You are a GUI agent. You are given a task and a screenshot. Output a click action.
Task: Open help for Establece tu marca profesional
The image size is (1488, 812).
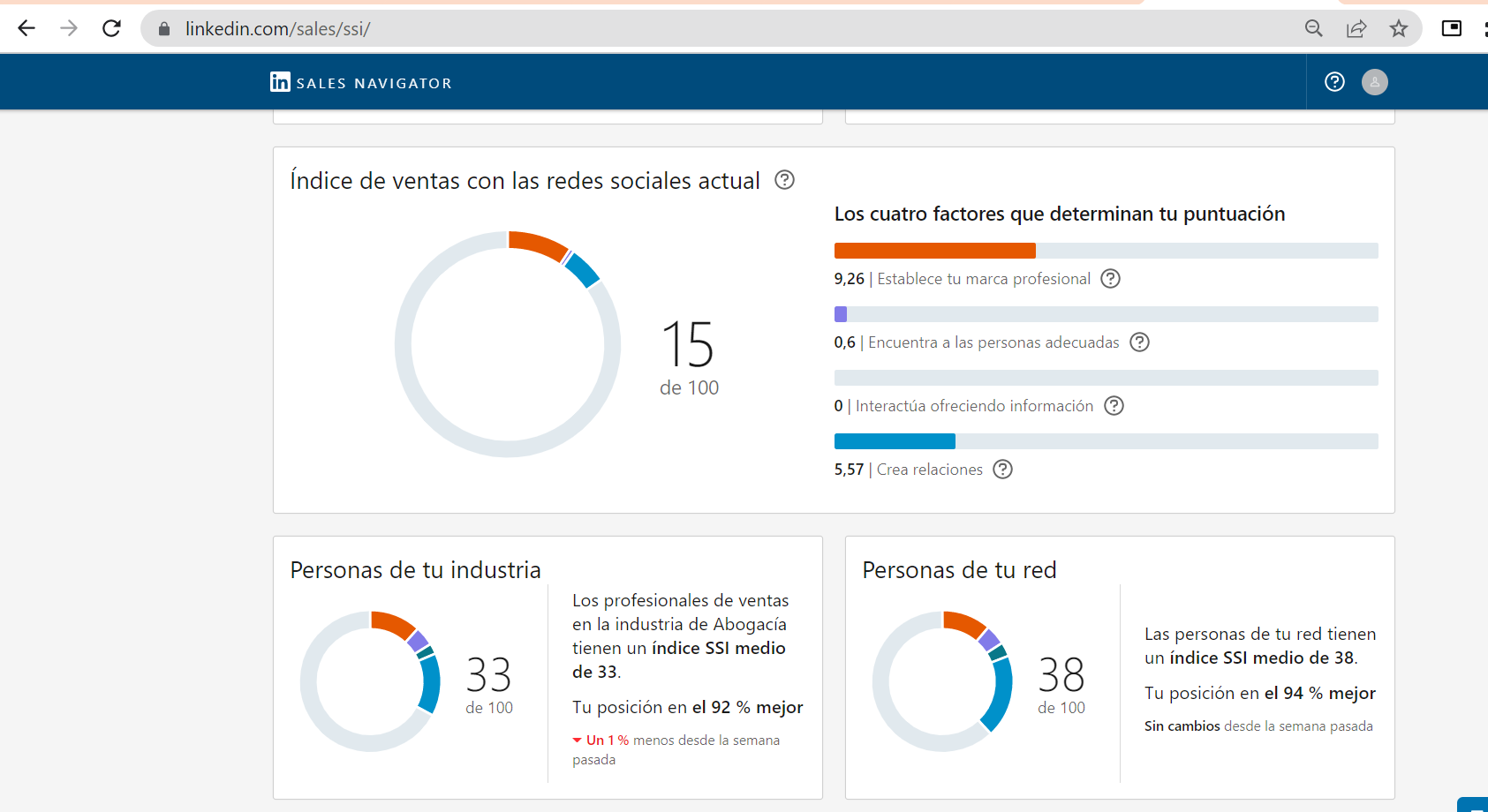1111,279
